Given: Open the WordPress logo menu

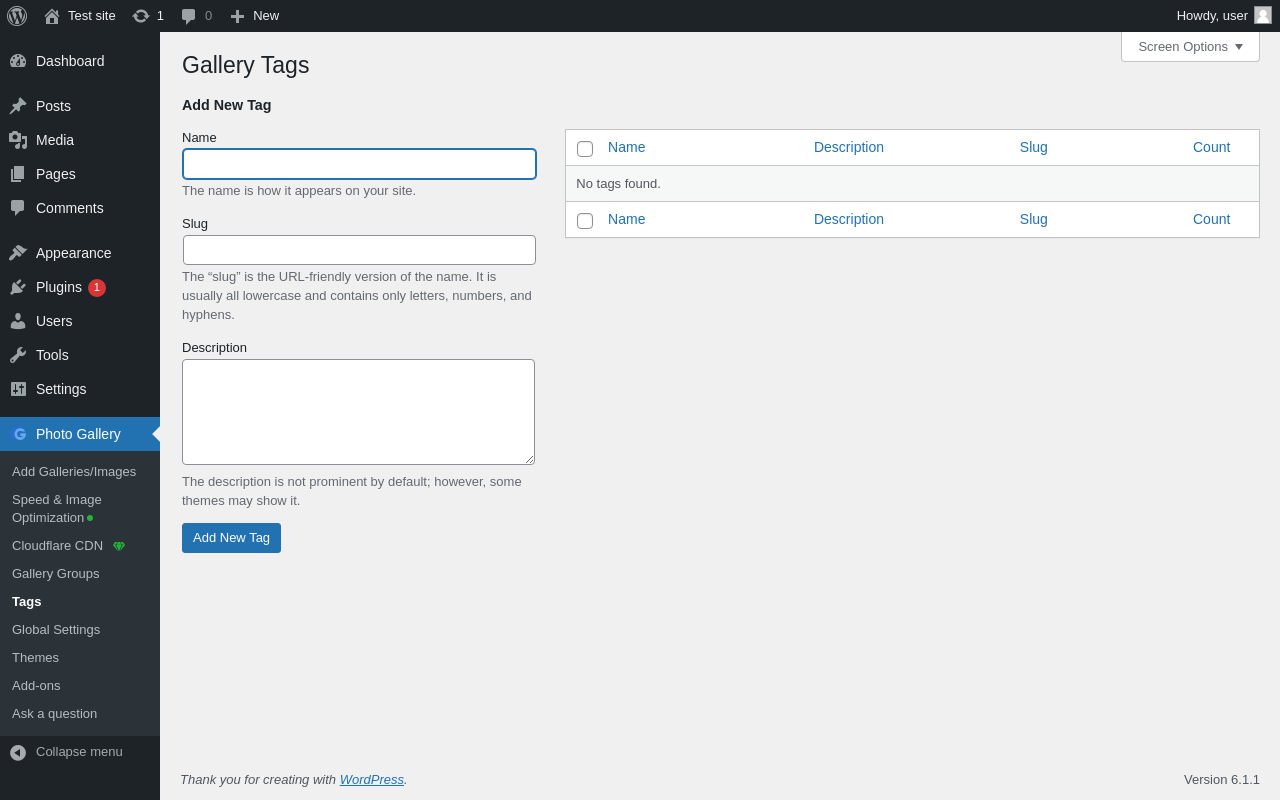Looking at the screenshot, I should [x=17, y=16].
